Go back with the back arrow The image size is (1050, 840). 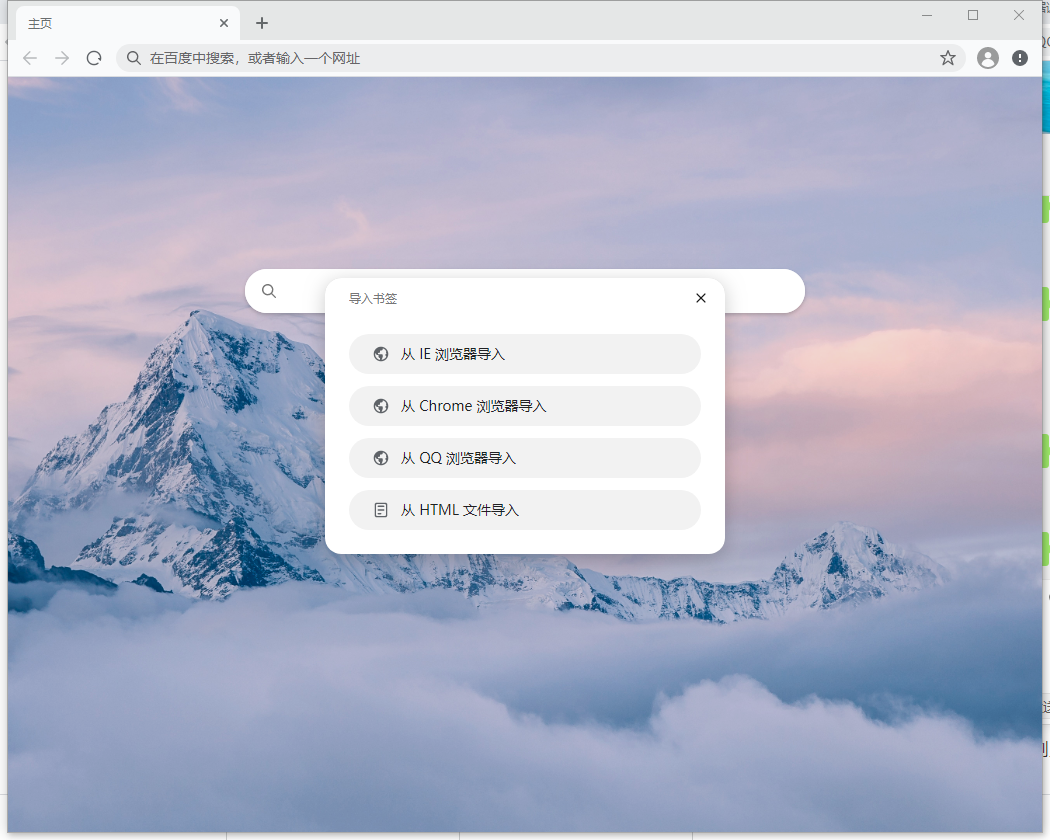[30, 58]
